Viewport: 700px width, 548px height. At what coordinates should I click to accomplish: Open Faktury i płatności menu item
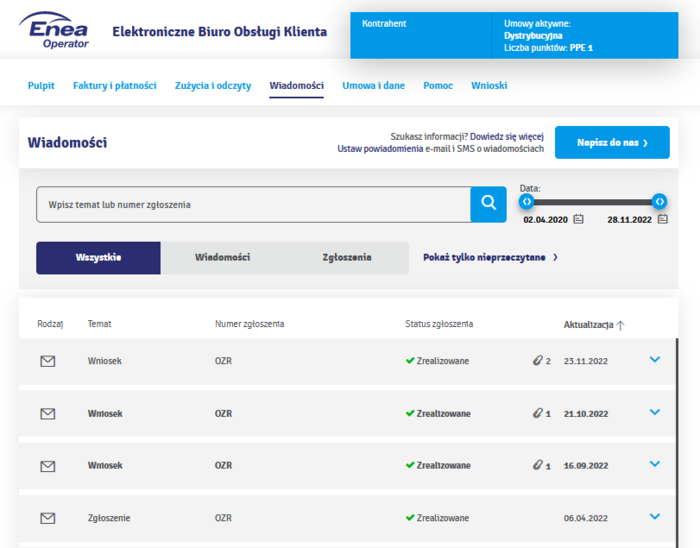(115, 85)
